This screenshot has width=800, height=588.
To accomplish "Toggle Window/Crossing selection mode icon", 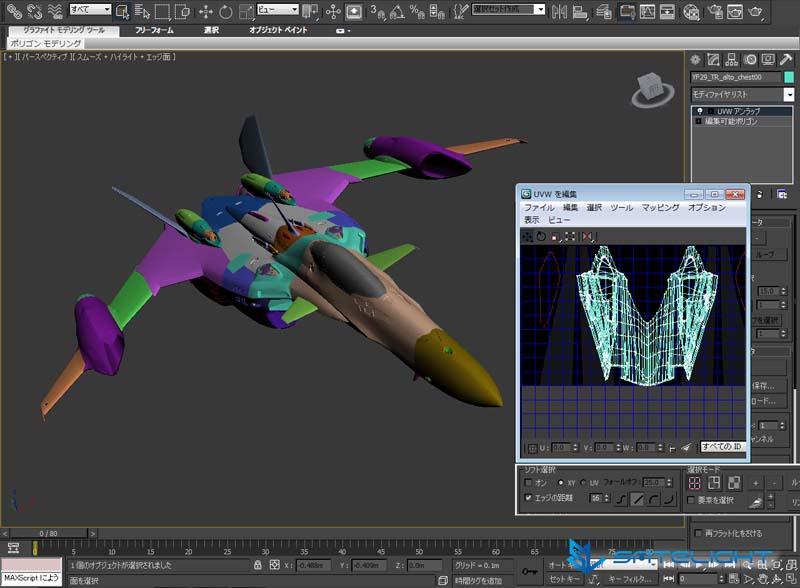I will click(182, 11).
